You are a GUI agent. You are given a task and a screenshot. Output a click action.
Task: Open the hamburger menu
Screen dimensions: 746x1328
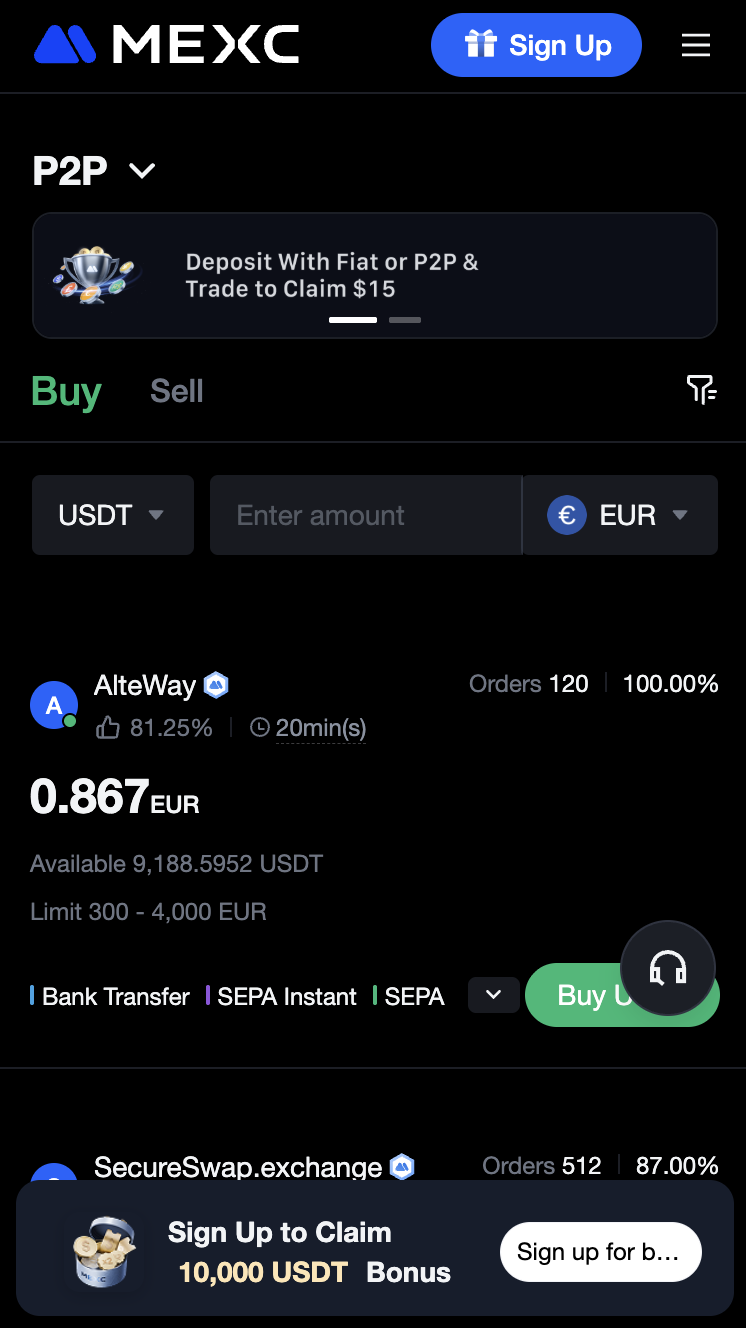click(x=695, y=45)
